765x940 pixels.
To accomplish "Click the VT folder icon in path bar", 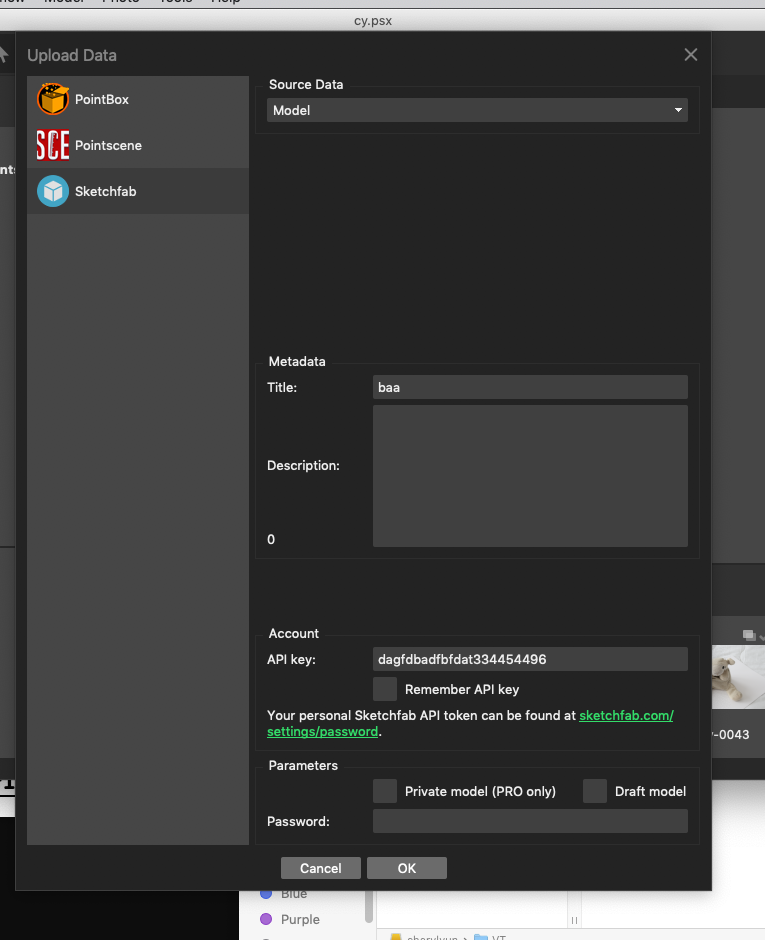I will [x=481, y=937].
